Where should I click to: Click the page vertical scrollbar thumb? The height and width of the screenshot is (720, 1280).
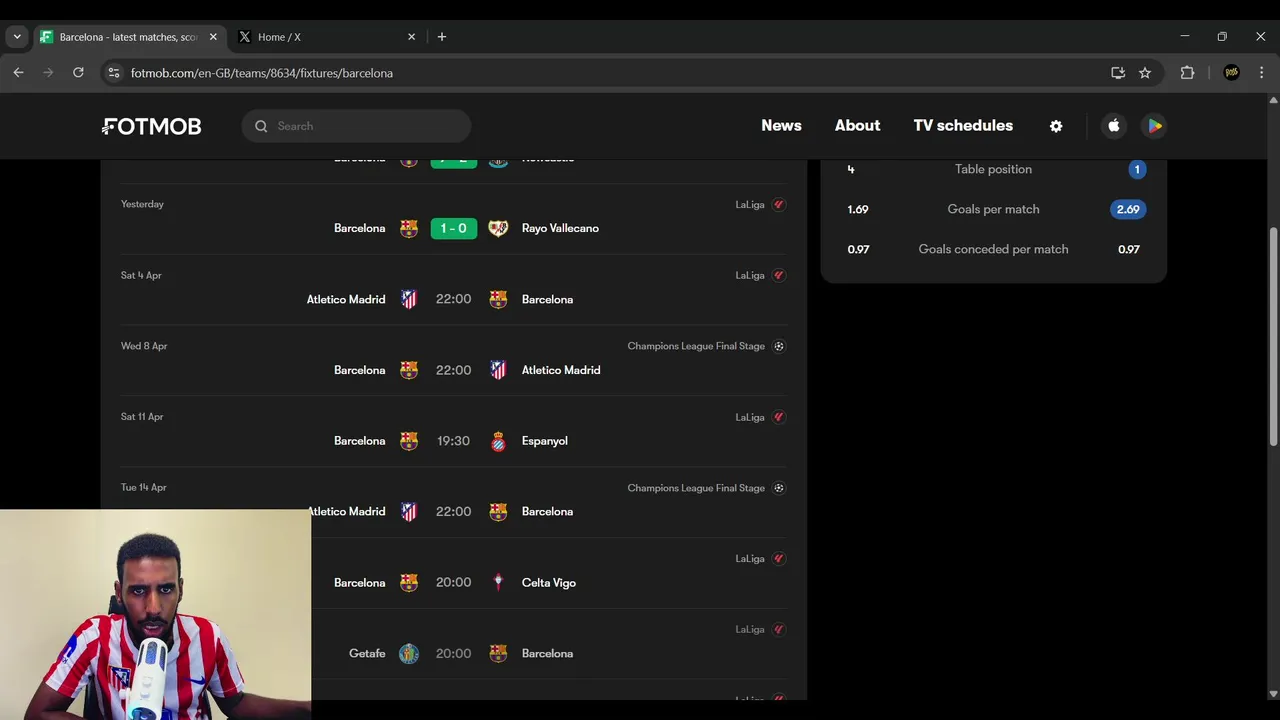(x=1273, y=337)
